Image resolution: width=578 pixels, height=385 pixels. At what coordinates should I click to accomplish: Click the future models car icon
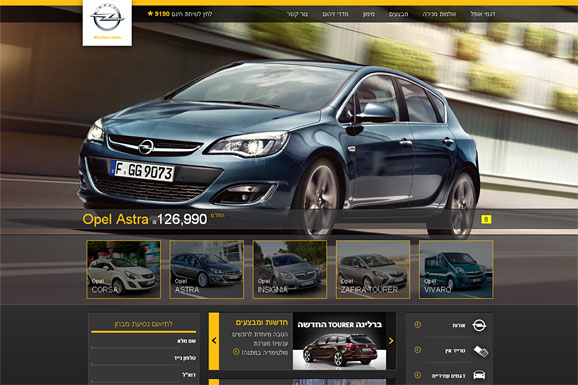pyautogui.click(x=479, y=375)
